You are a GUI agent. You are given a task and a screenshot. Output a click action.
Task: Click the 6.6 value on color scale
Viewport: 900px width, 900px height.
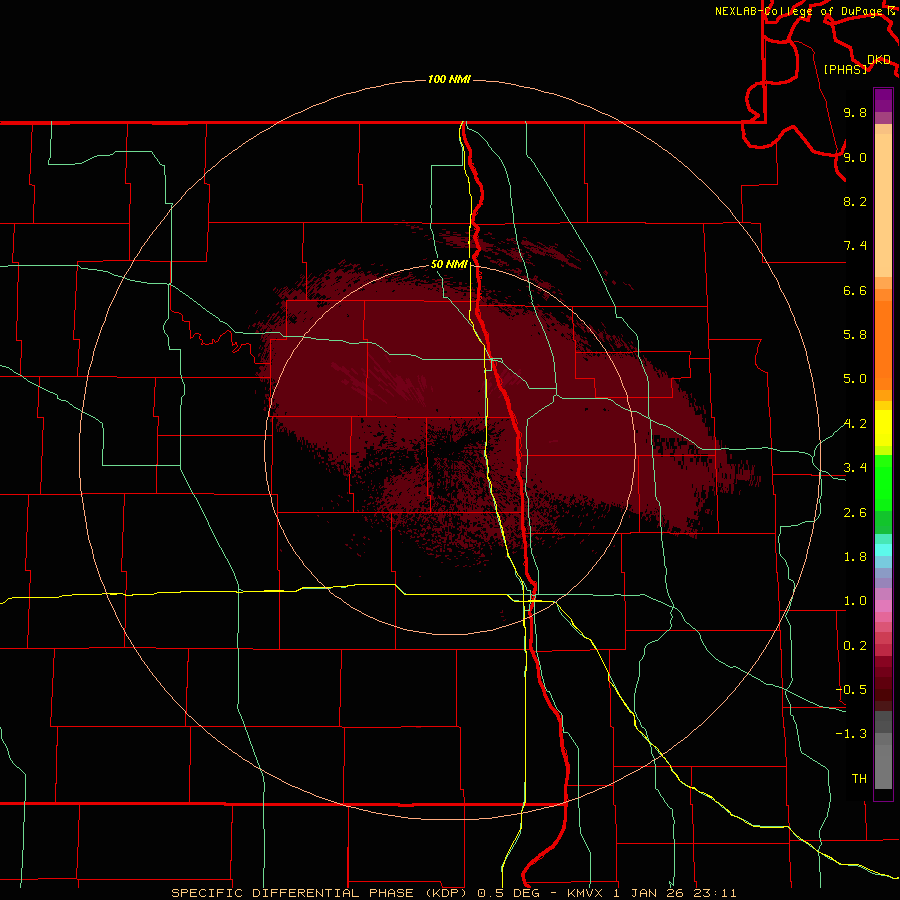click(855, 290)
